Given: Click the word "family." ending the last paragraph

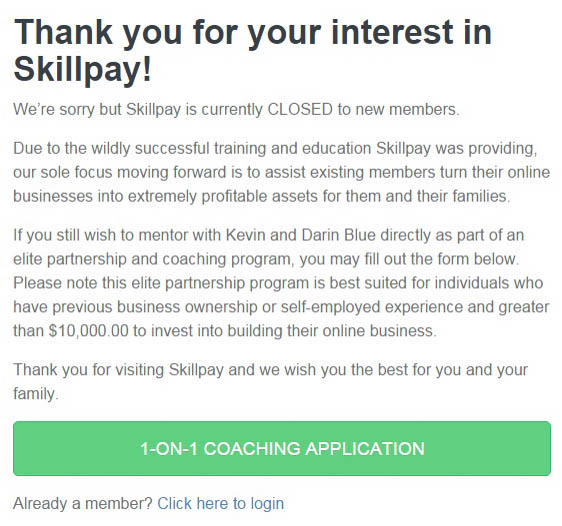Looking at the screenshot, I should tap(35, 394).
